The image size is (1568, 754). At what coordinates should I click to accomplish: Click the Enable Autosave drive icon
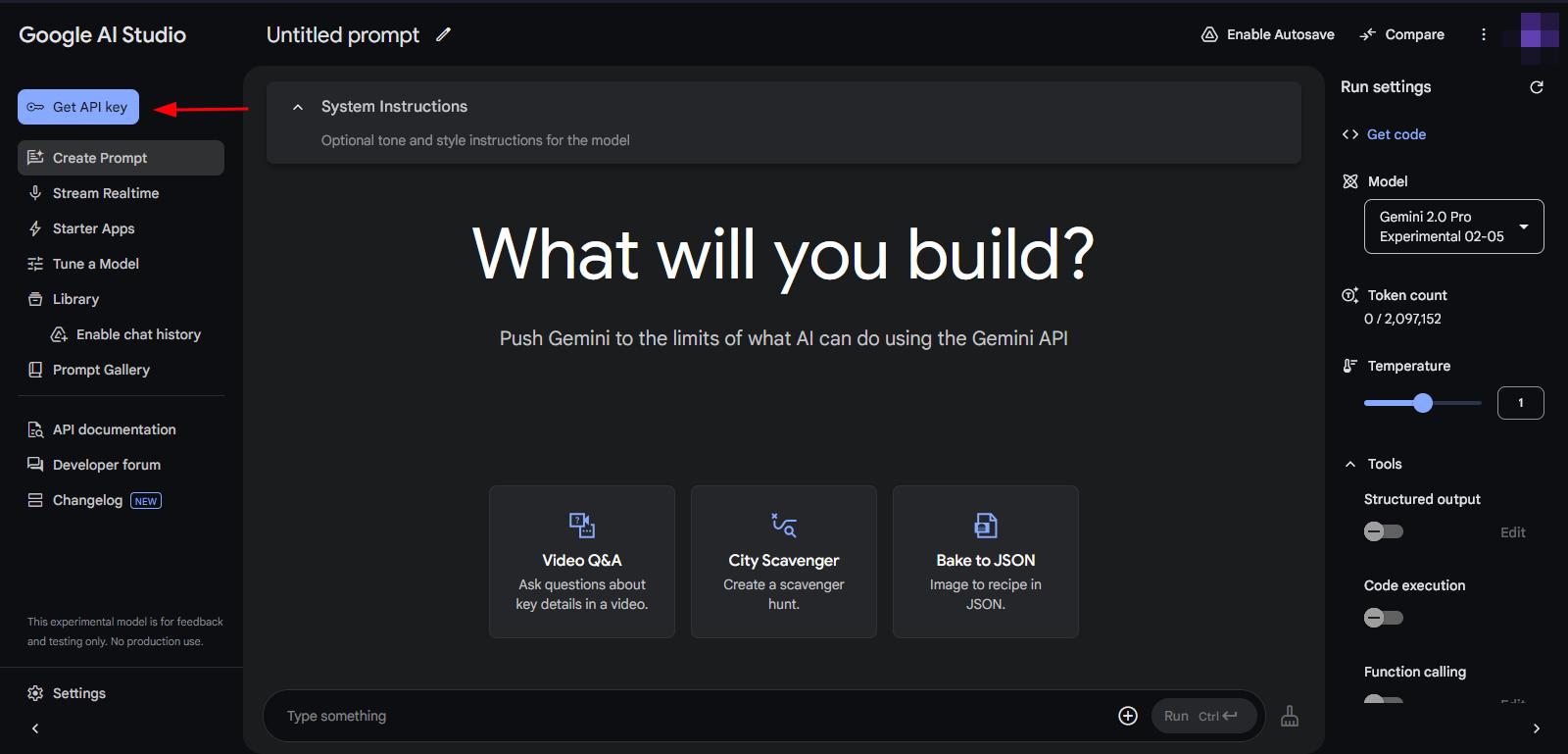pyautogui.click(x=1209, y=34)
